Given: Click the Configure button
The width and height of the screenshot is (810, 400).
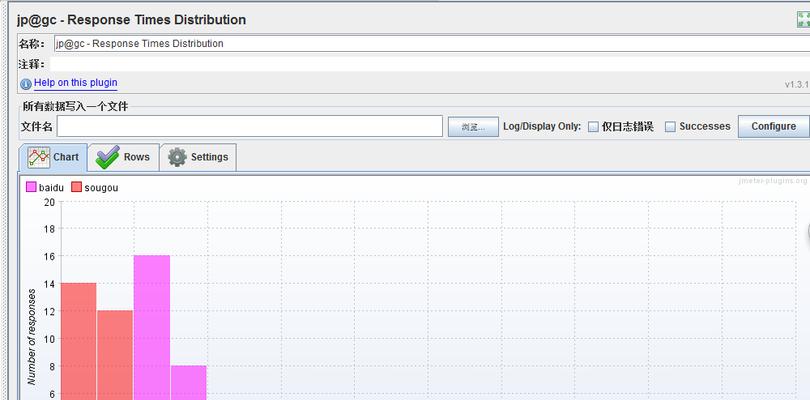Looking at the screenshot, I should coord(773,126).
